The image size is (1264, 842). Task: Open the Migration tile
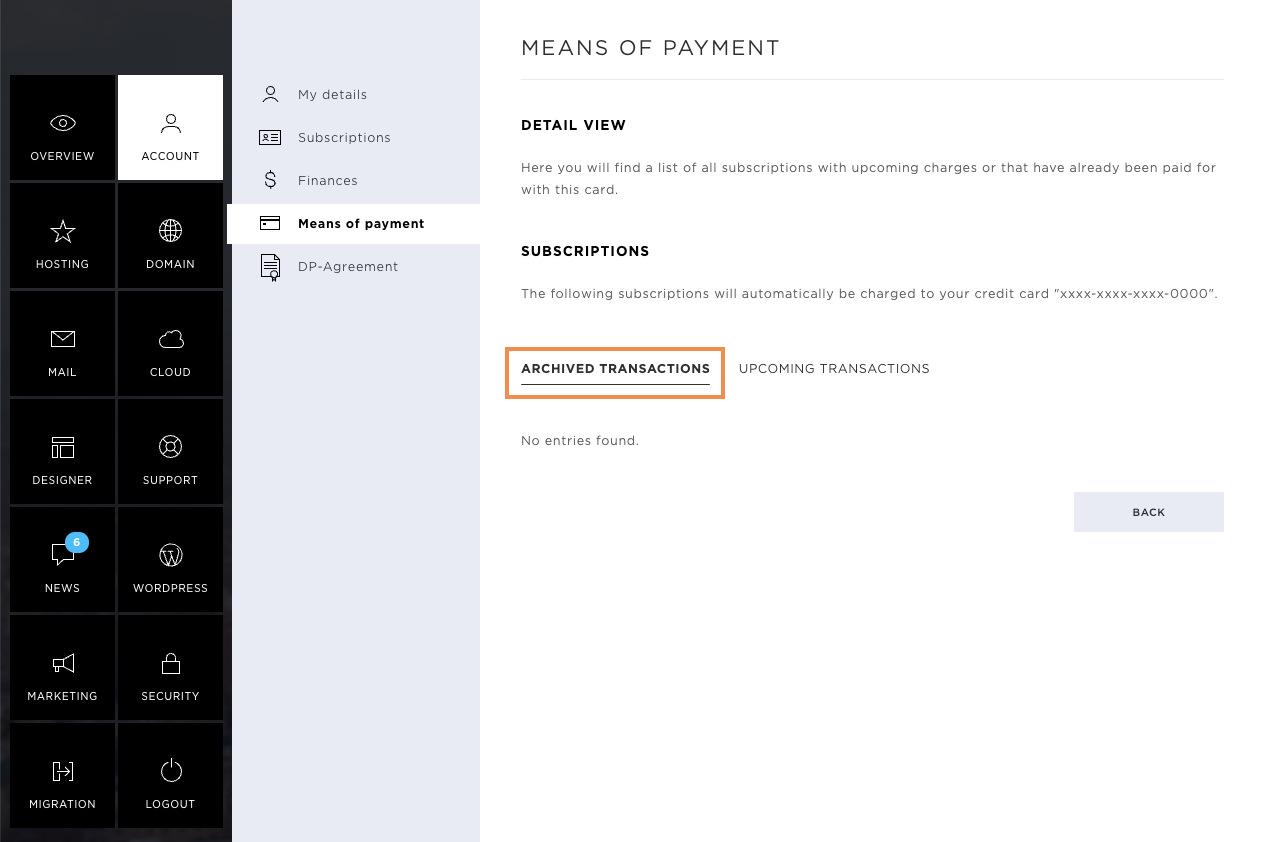click(62, 776)
